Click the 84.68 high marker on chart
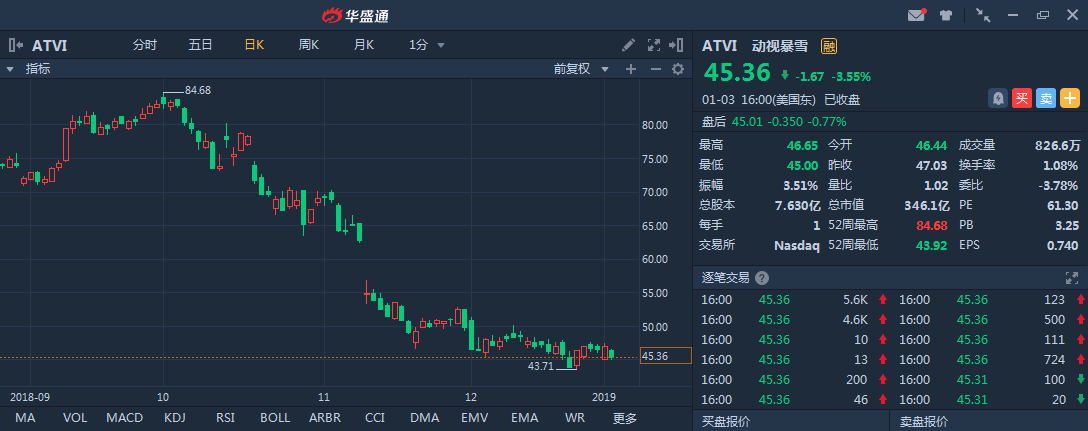1088x431 pixels. point(198,90)
